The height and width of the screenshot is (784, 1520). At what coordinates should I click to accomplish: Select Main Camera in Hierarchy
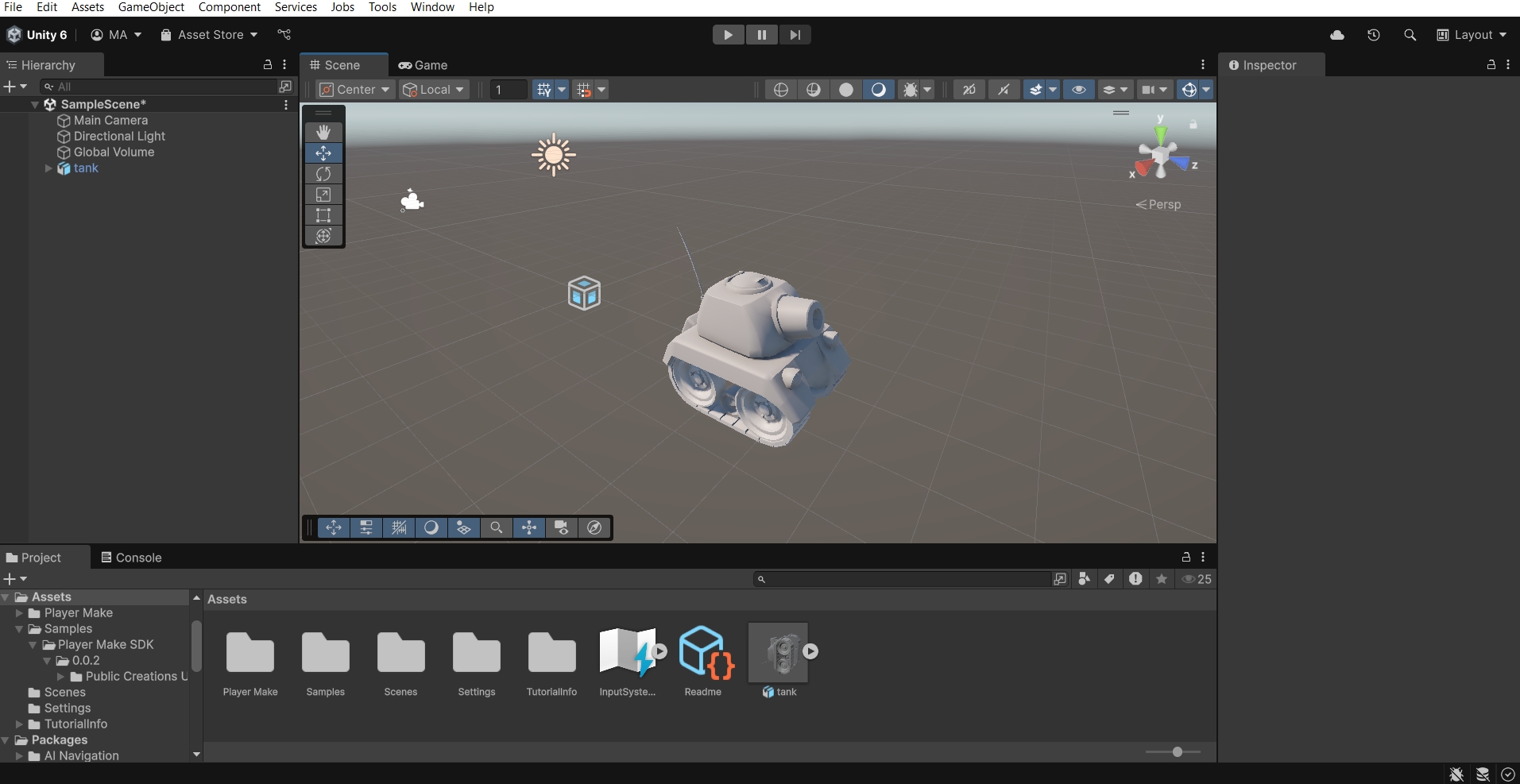coord(110,121)
